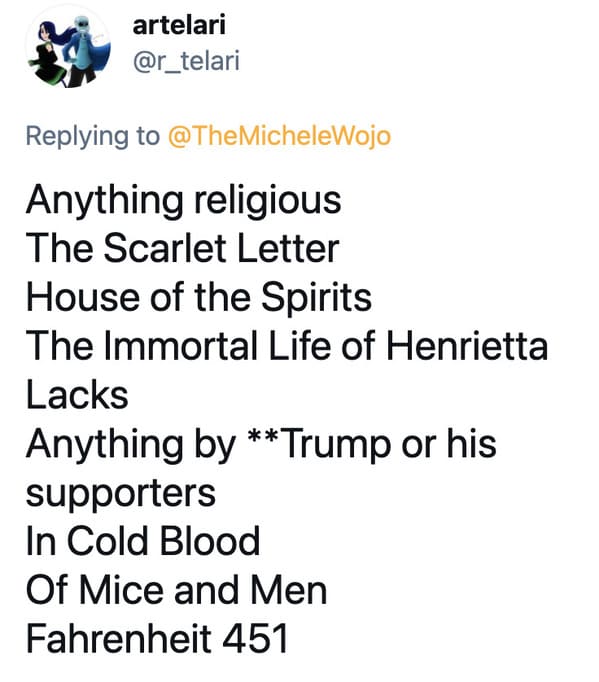Screen dimensions: 599x682
Task: Open the @TheMicheleWojo mention link
Action: pos(279,136)
